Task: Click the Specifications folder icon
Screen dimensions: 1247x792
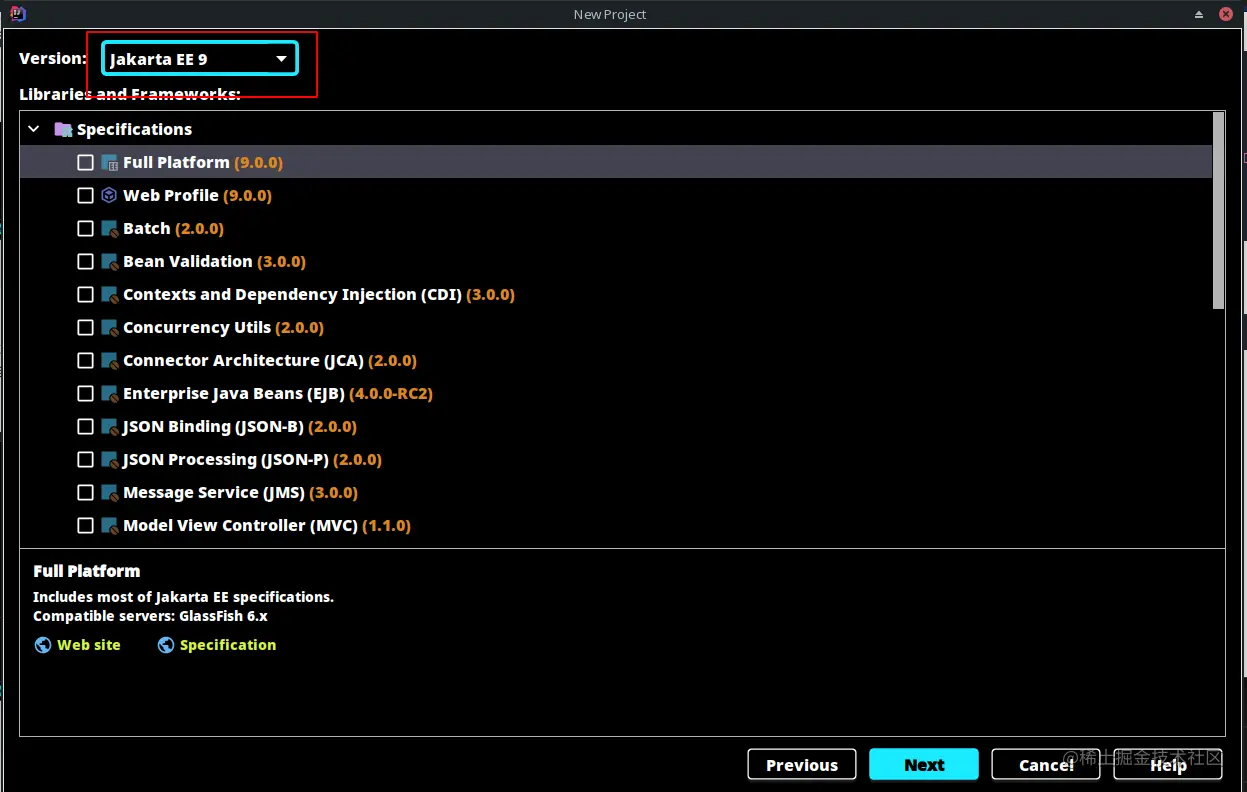Action: [x=63, y=129]
